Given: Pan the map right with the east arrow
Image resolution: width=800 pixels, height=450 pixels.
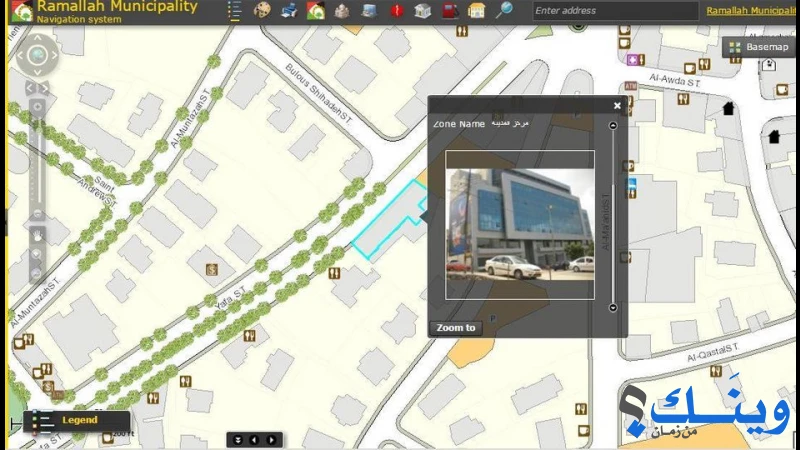Looking at the screenshot, I should point(54,55).
